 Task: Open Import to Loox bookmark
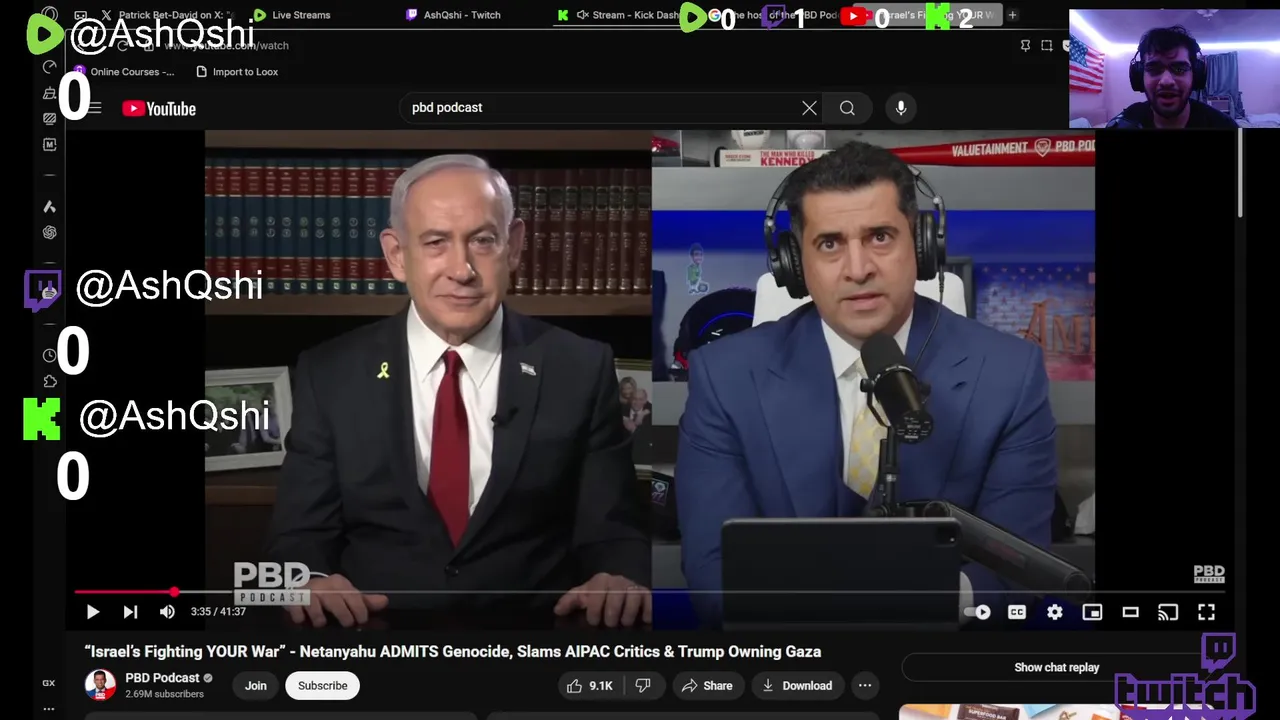click(x=237, y=72)
